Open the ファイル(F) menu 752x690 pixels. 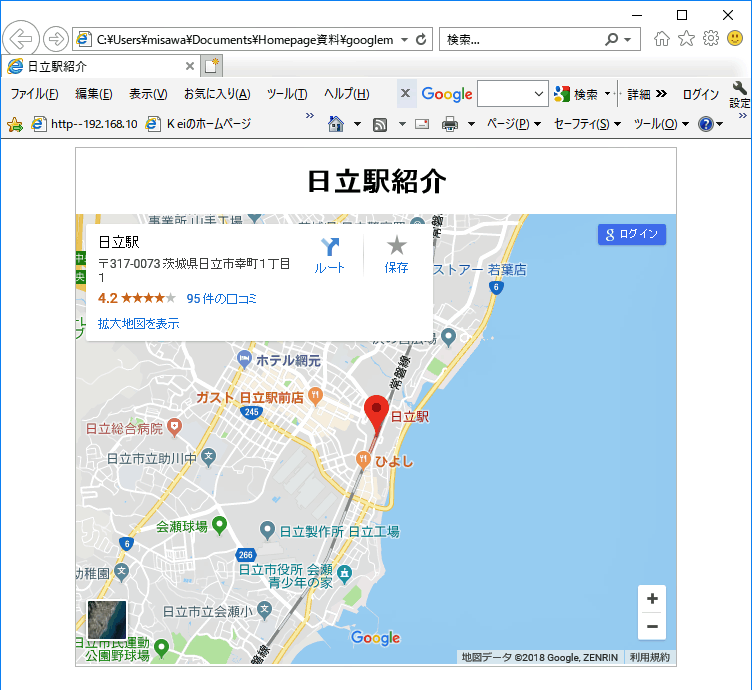pos(35,94)
